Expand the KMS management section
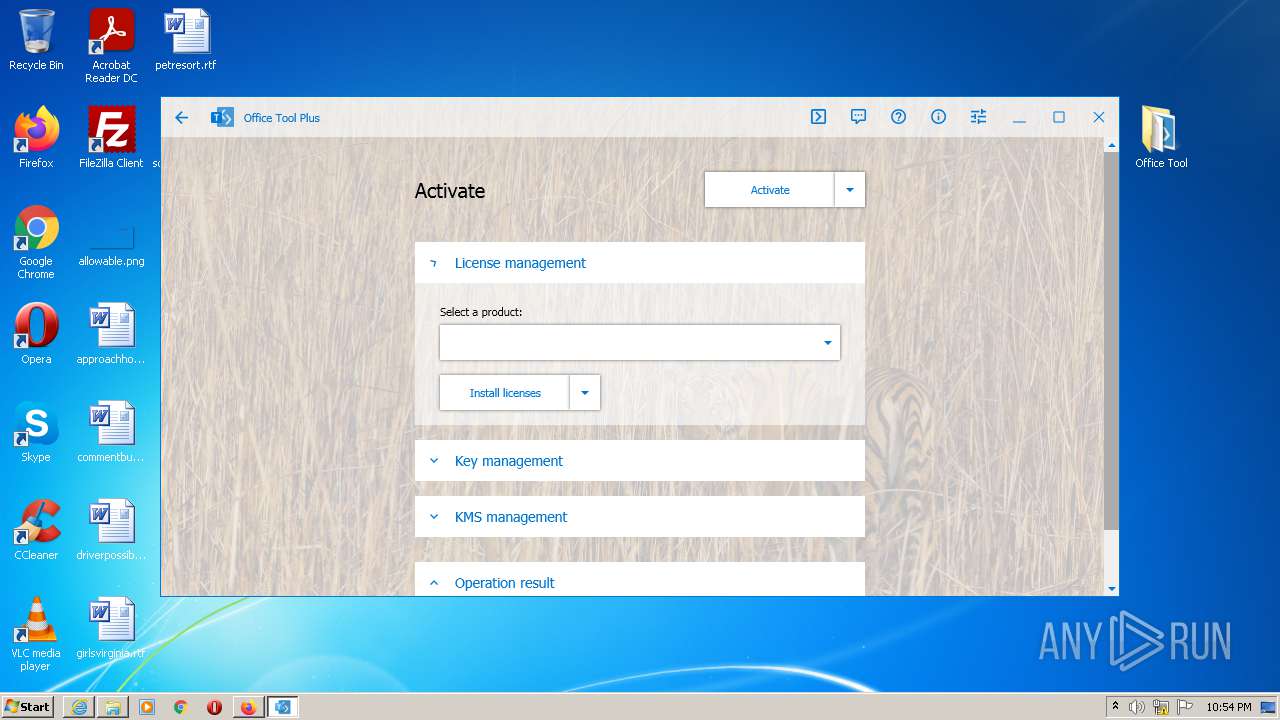This screenshot has height=720, width=1280. coord(640,517)
